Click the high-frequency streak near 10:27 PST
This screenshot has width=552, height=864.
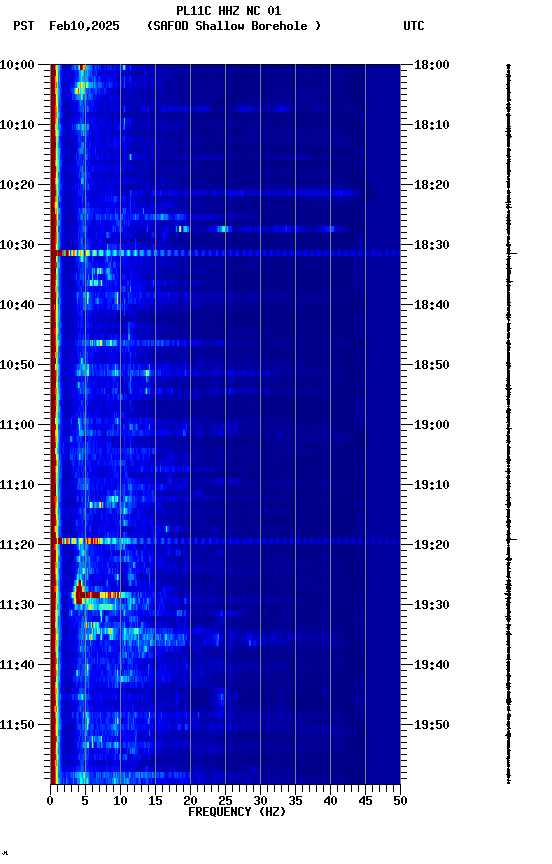(x=262, y=229)
